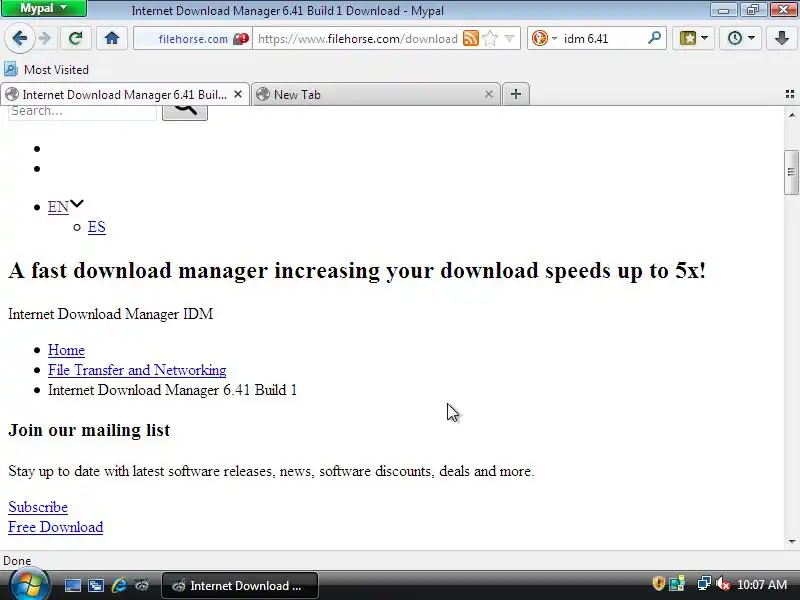Image resolution: width=800 pixels, height=600 pixels.
Task: Click breadcrumb text Internet Download Manager 6.41 Build 1
Action: [x=172, y=390]
